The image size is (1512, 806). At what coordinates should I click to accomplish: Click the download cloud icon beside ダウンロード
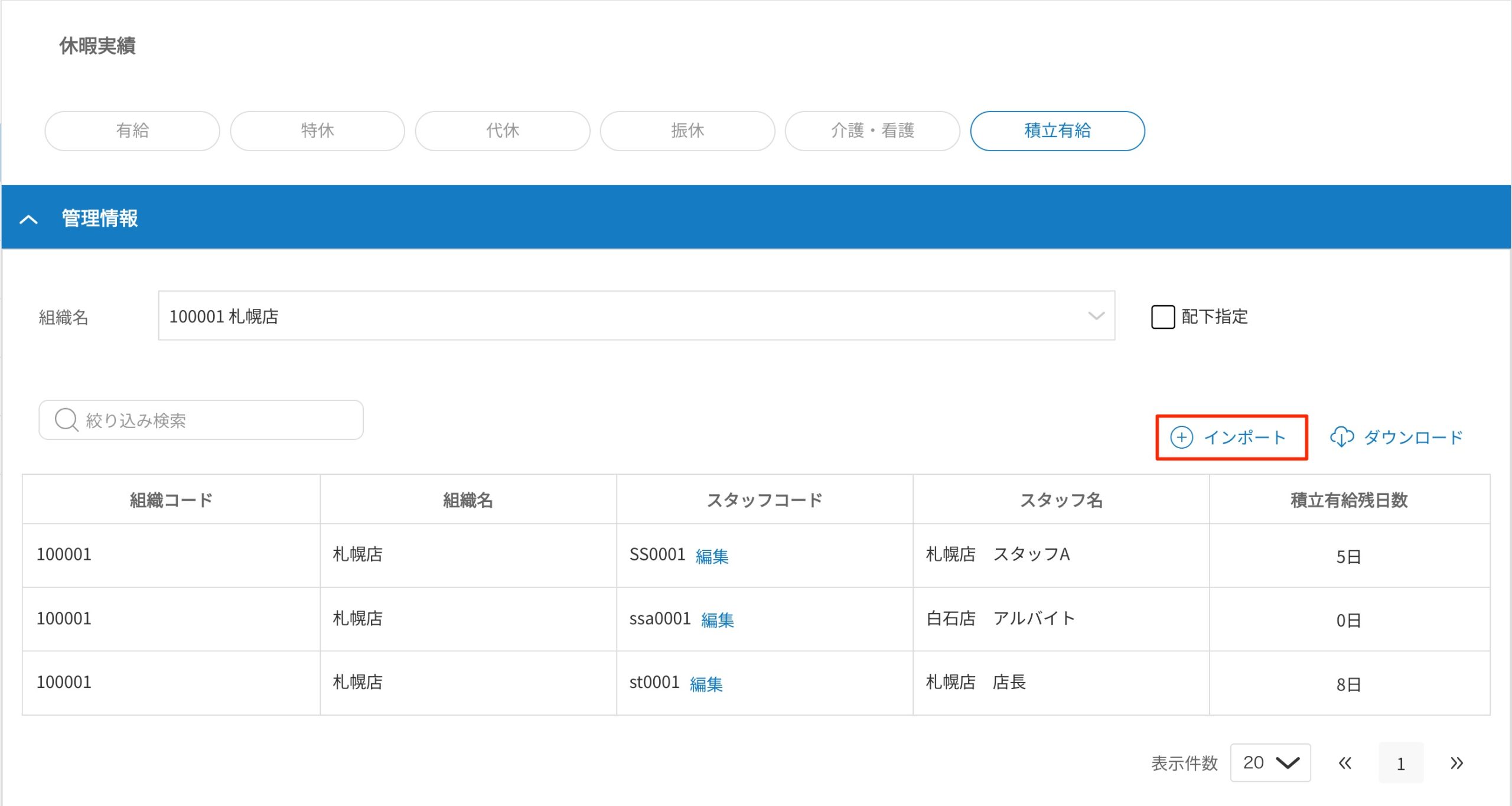pos(1342,438)
